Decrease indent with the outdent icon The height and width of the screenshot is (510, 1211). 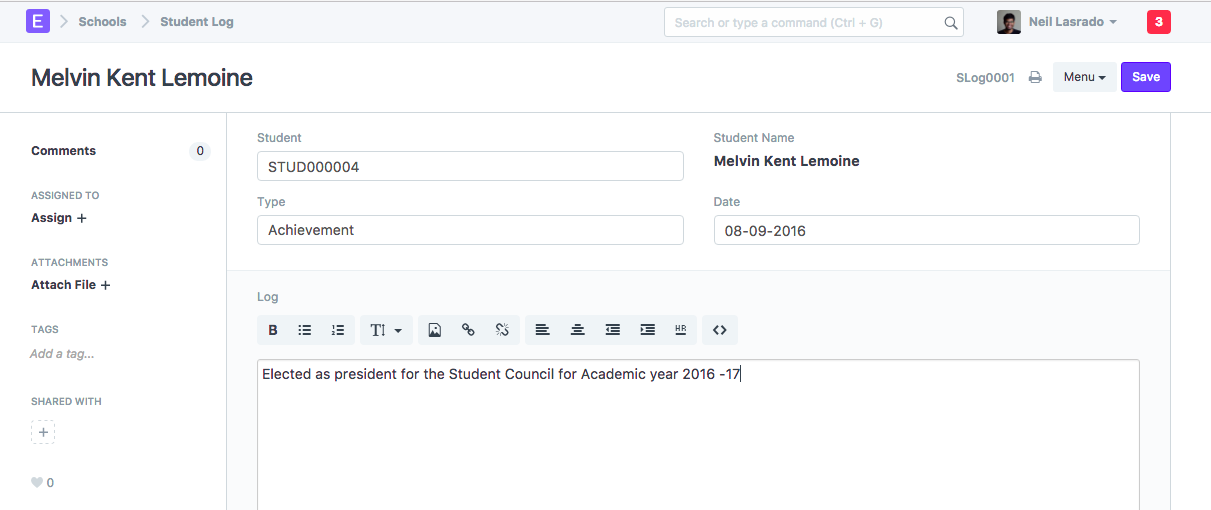pyautogui.click(x=612, y=330)
